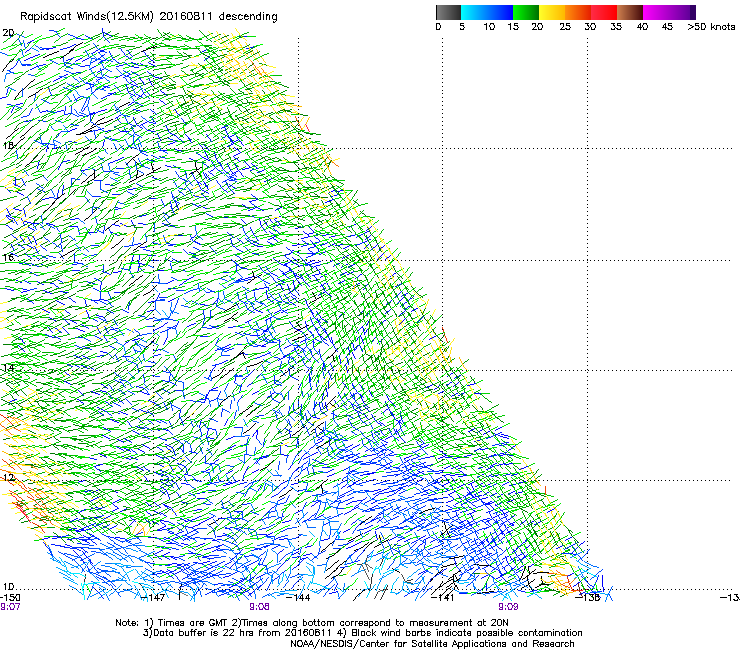Click the purple 9:09 time label
Image resolution: width=740 pixels, height=650 pixels.
[508, 607]
